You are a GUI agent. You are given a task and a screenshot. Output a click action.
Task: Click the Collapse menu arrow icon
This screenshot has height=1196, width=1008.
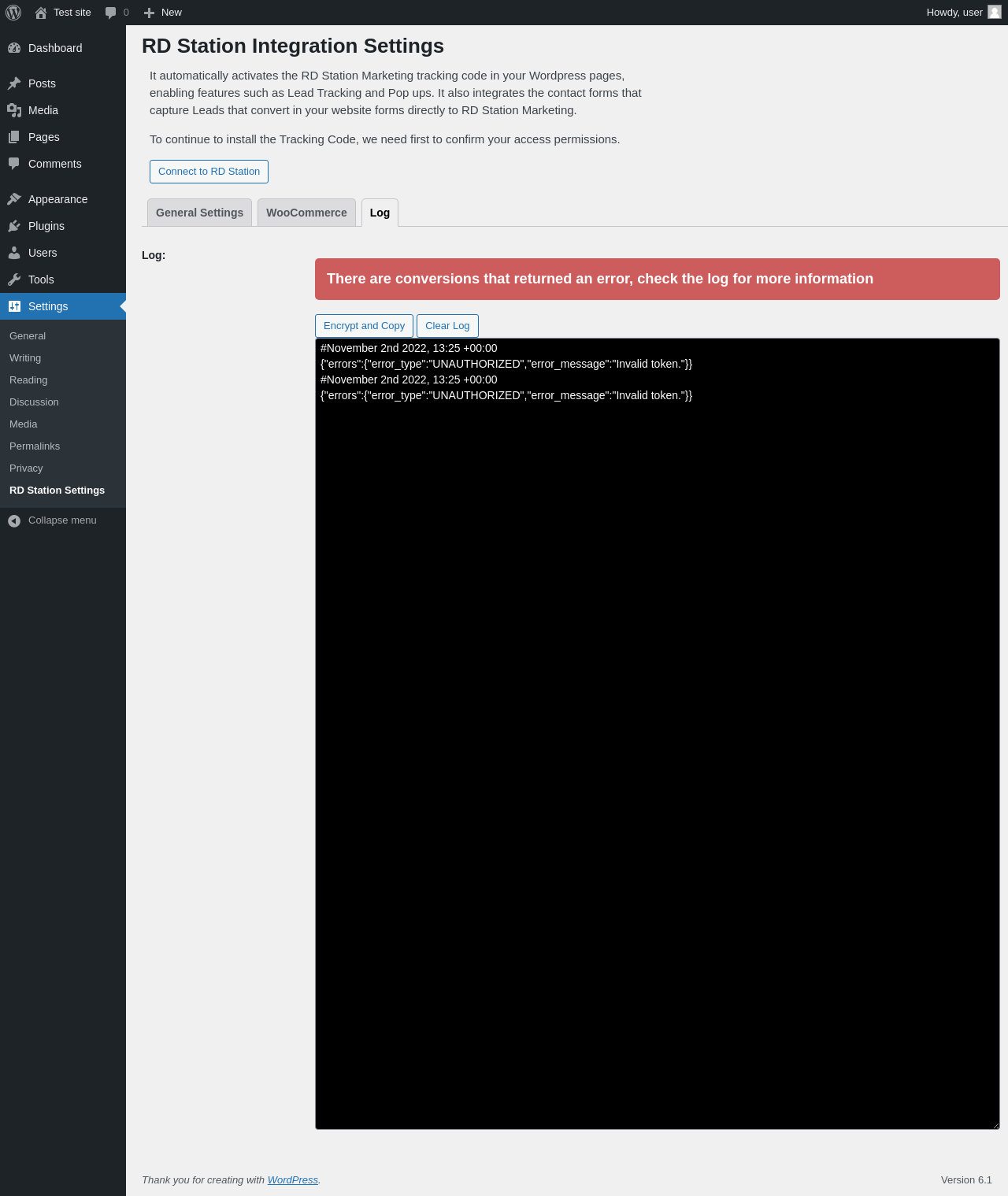(14, 520)
